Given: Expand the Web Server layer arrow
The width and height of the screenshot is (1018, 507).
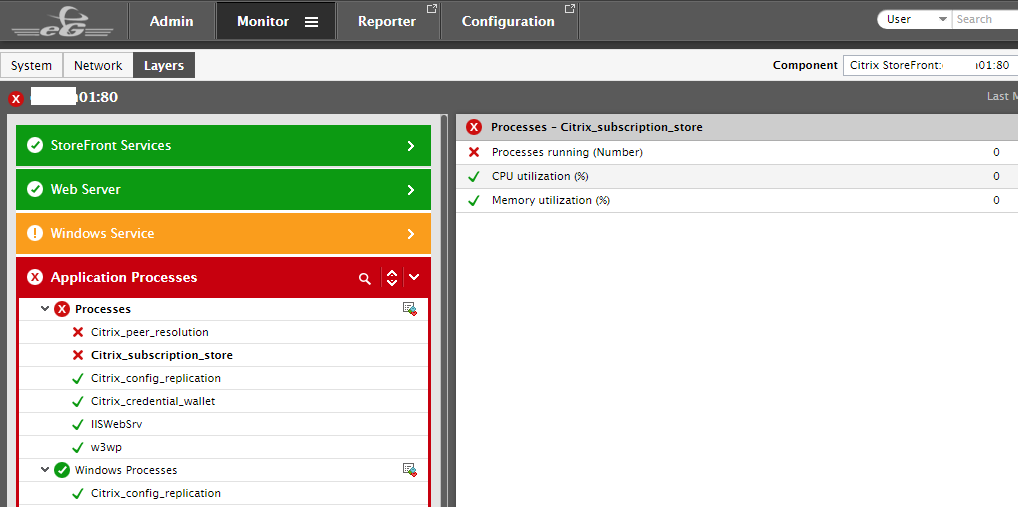Looking at the screenshot, I should click(410, 190).
